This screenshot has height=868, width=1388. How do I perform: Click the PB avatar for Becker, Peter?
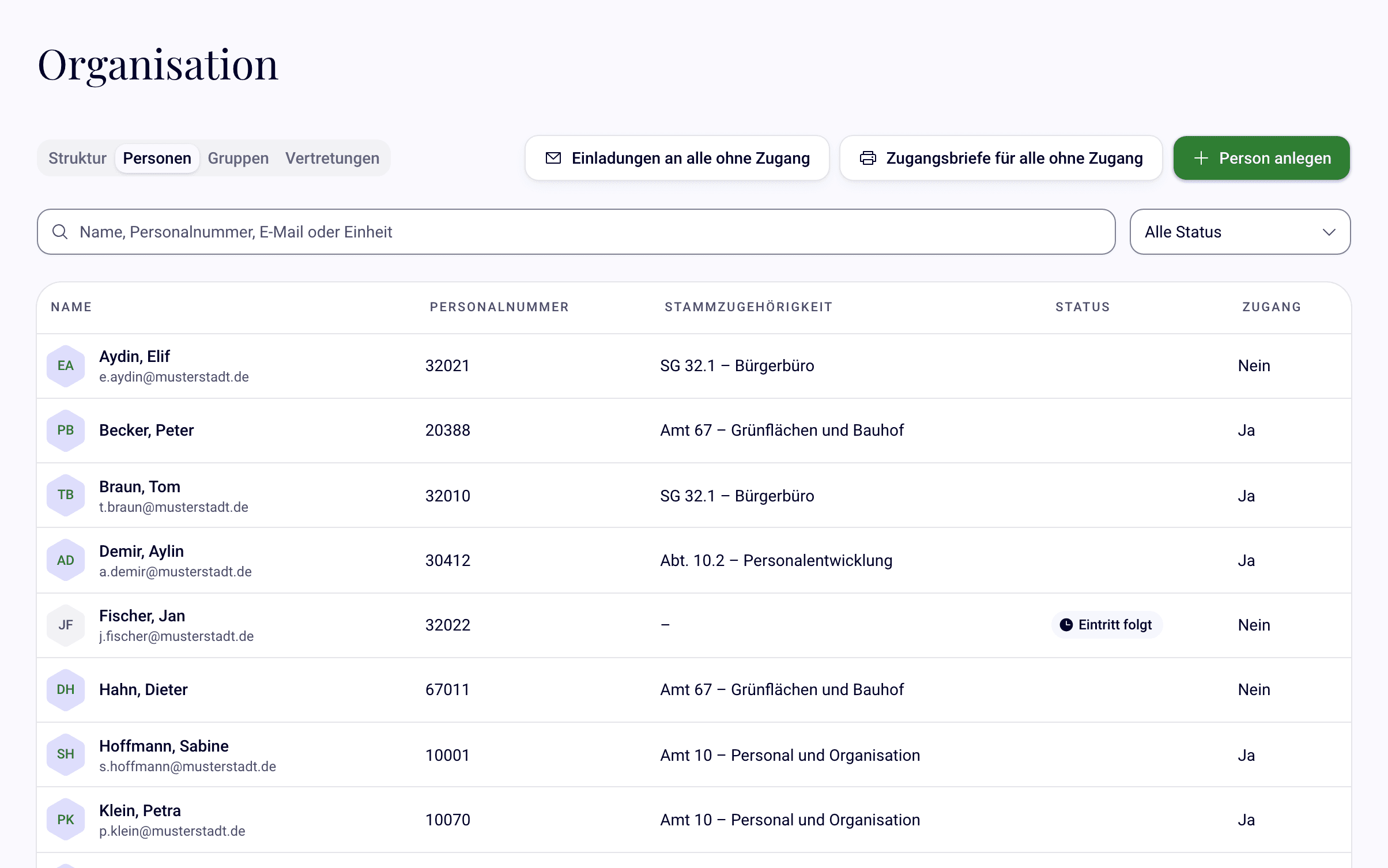coord(66,430)
